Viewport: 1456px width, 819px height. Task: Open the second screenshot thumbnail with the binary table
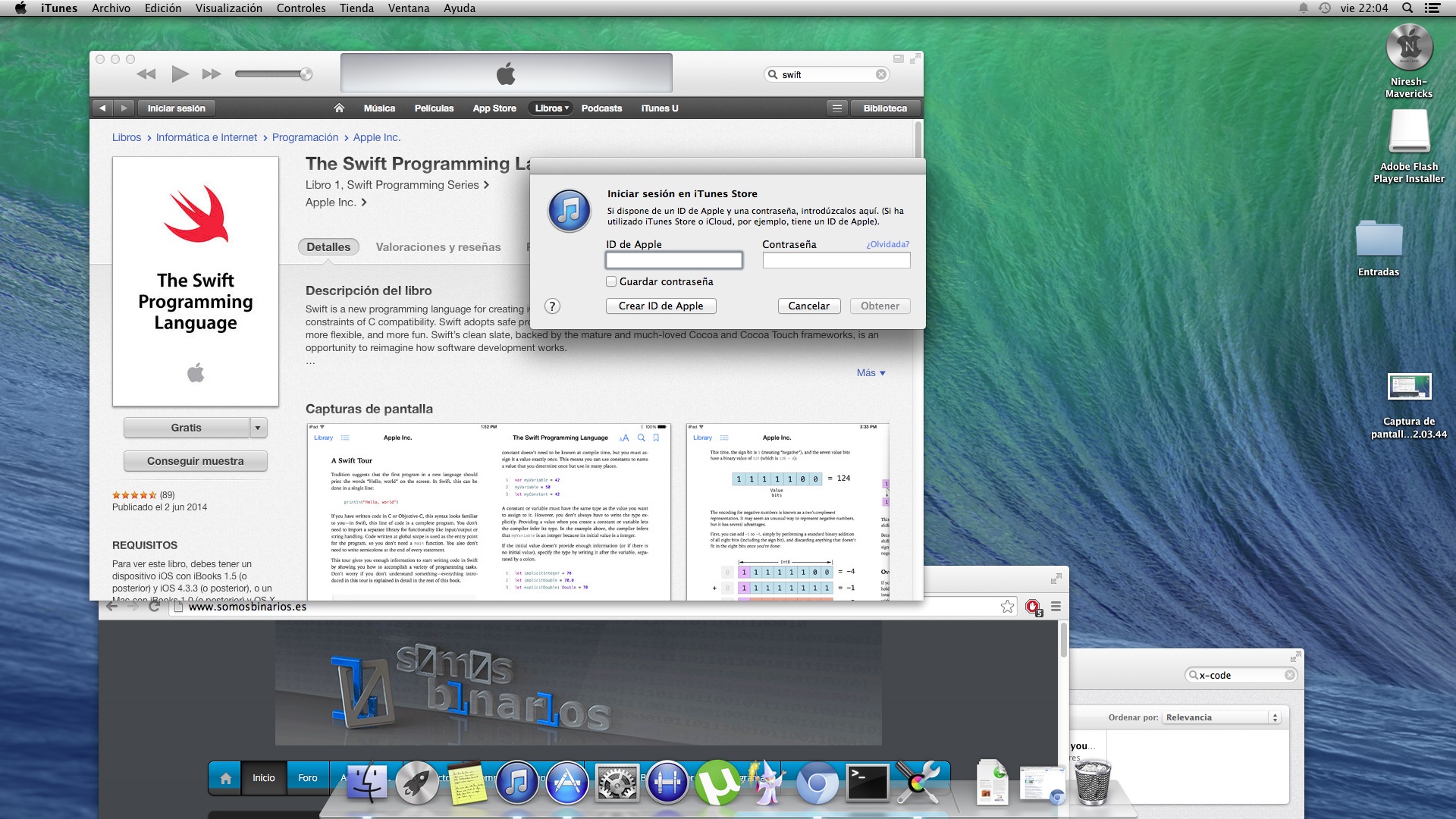(787, 513)
